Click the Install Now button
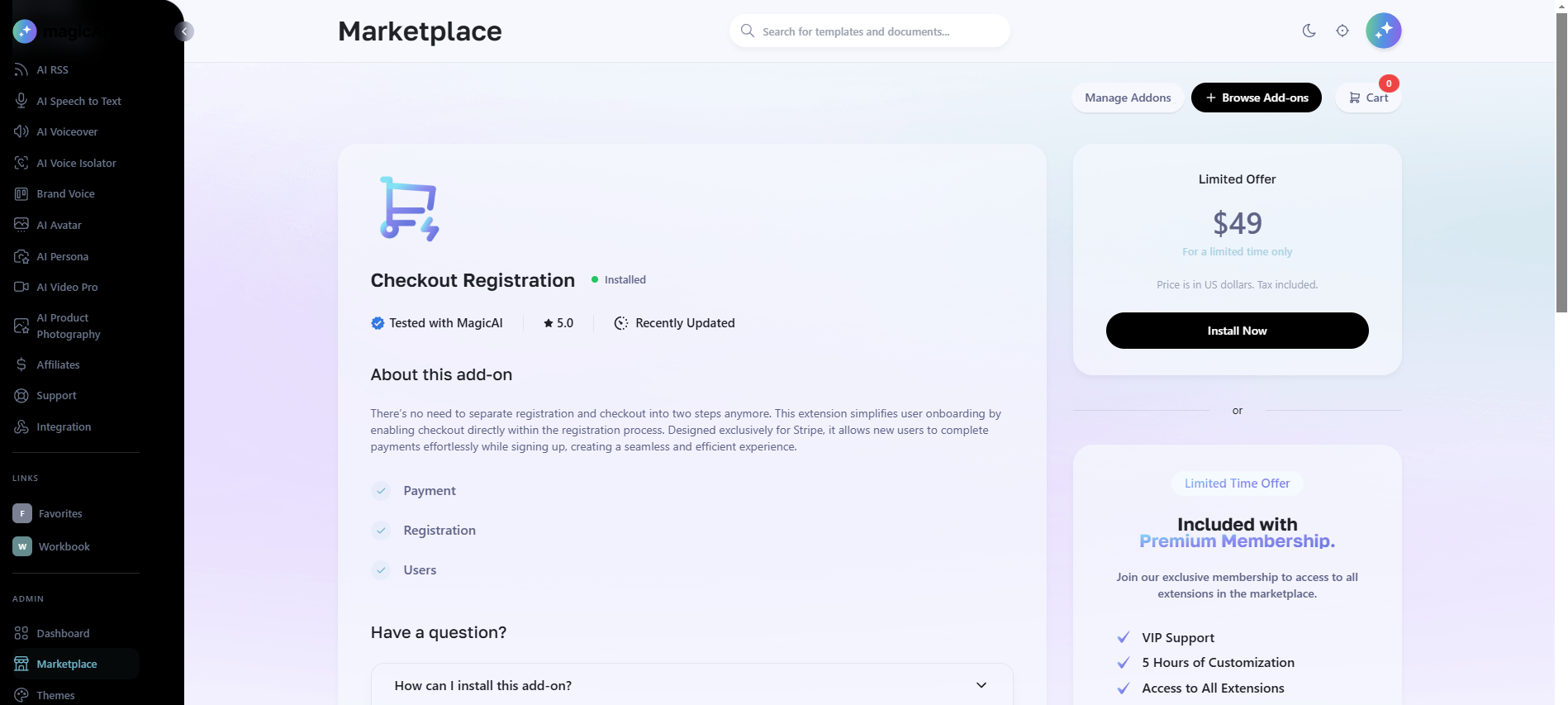Viewport: 1568px width, 705px height. pos(1237,331)
